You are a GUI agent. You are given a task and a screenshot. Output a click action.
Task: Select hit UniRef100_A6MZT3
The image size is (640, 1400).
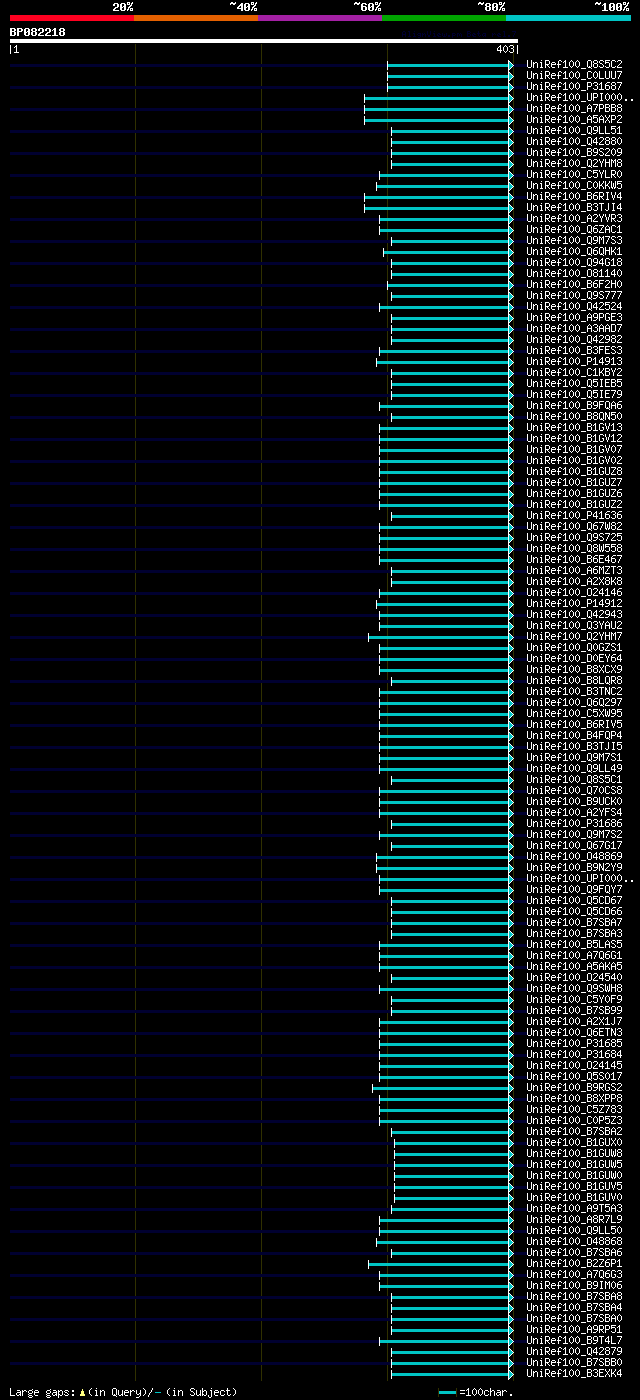(574, 570)
